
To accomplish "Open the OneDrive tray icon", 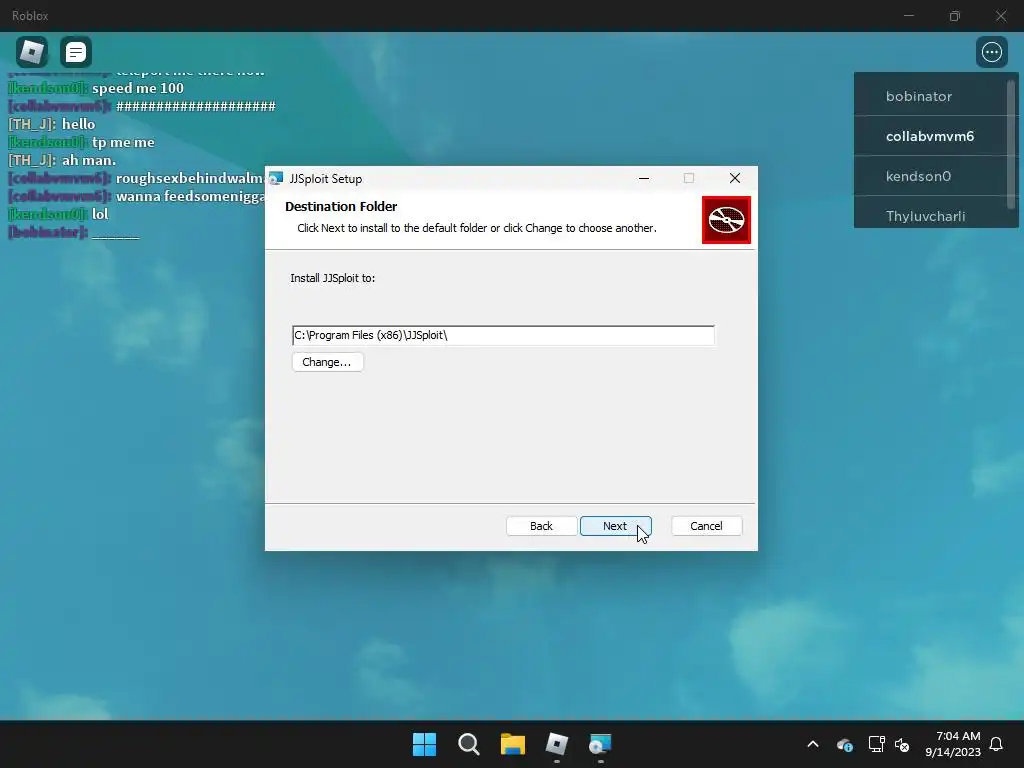I will tap(844, 744).
